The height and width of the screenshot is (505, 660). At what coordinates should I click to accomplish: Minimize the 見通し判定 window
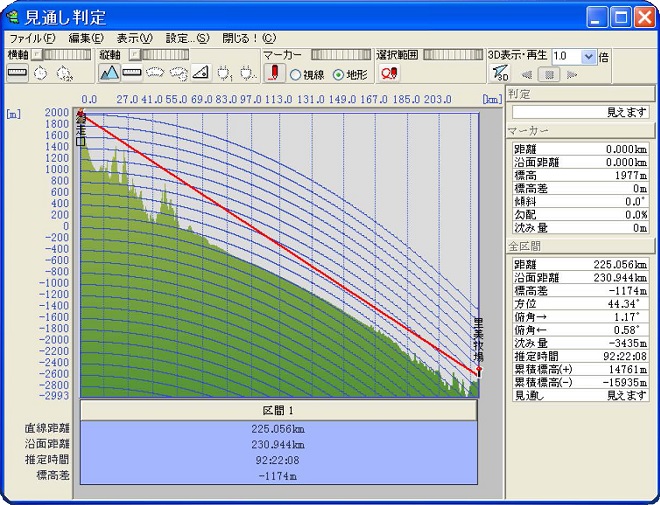596,17
